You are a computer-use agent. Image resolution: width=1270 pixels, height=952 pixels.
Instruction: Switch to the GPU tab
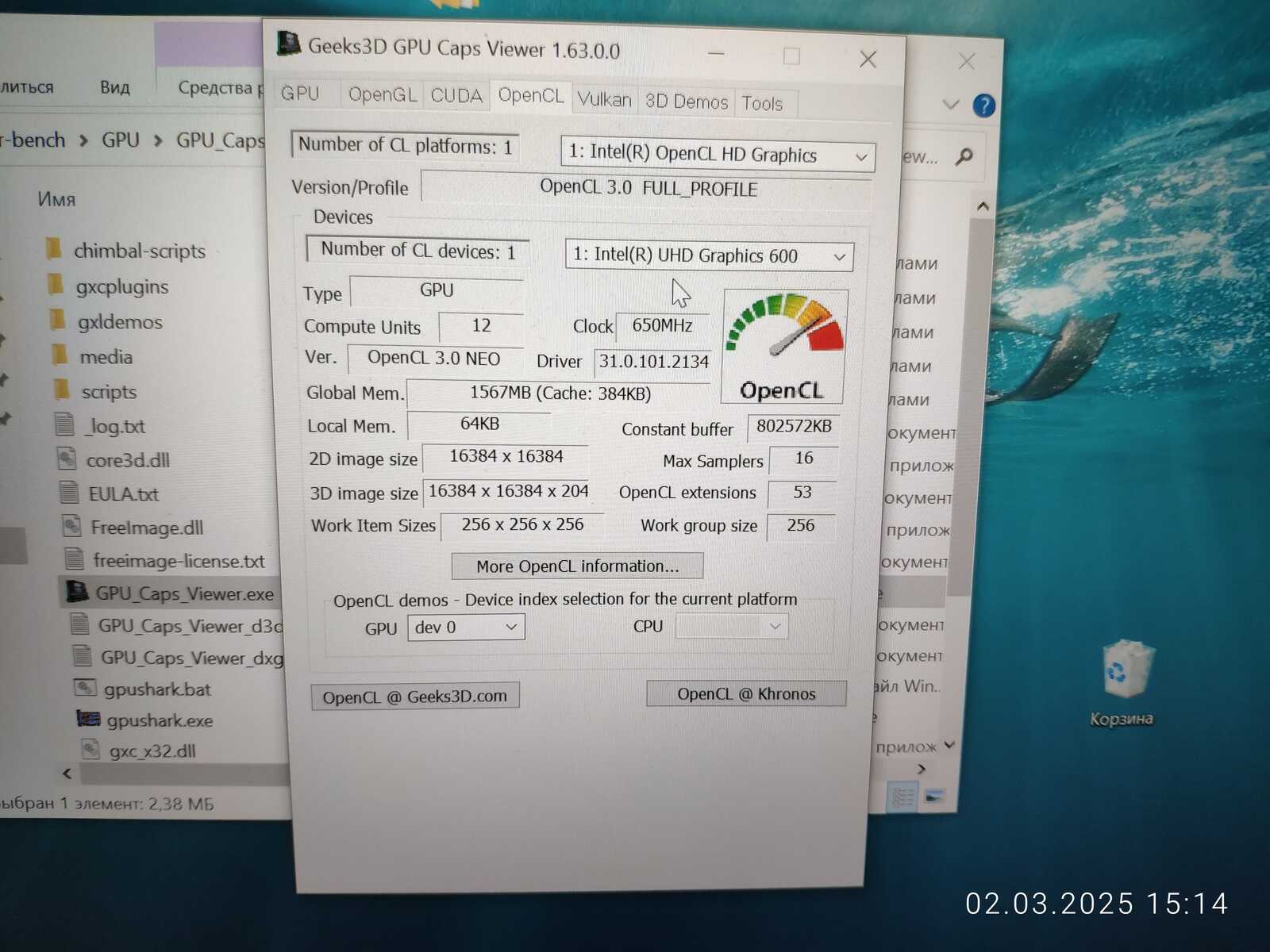pyautogui.click(x=300, y=94)
